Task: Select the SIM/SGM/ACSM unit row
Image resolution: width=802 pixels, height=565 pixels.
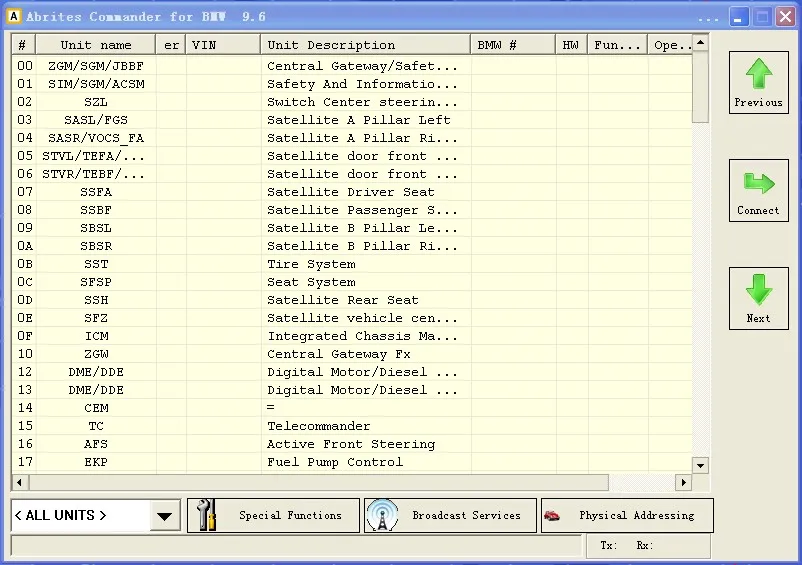Action: pos(352,84)
